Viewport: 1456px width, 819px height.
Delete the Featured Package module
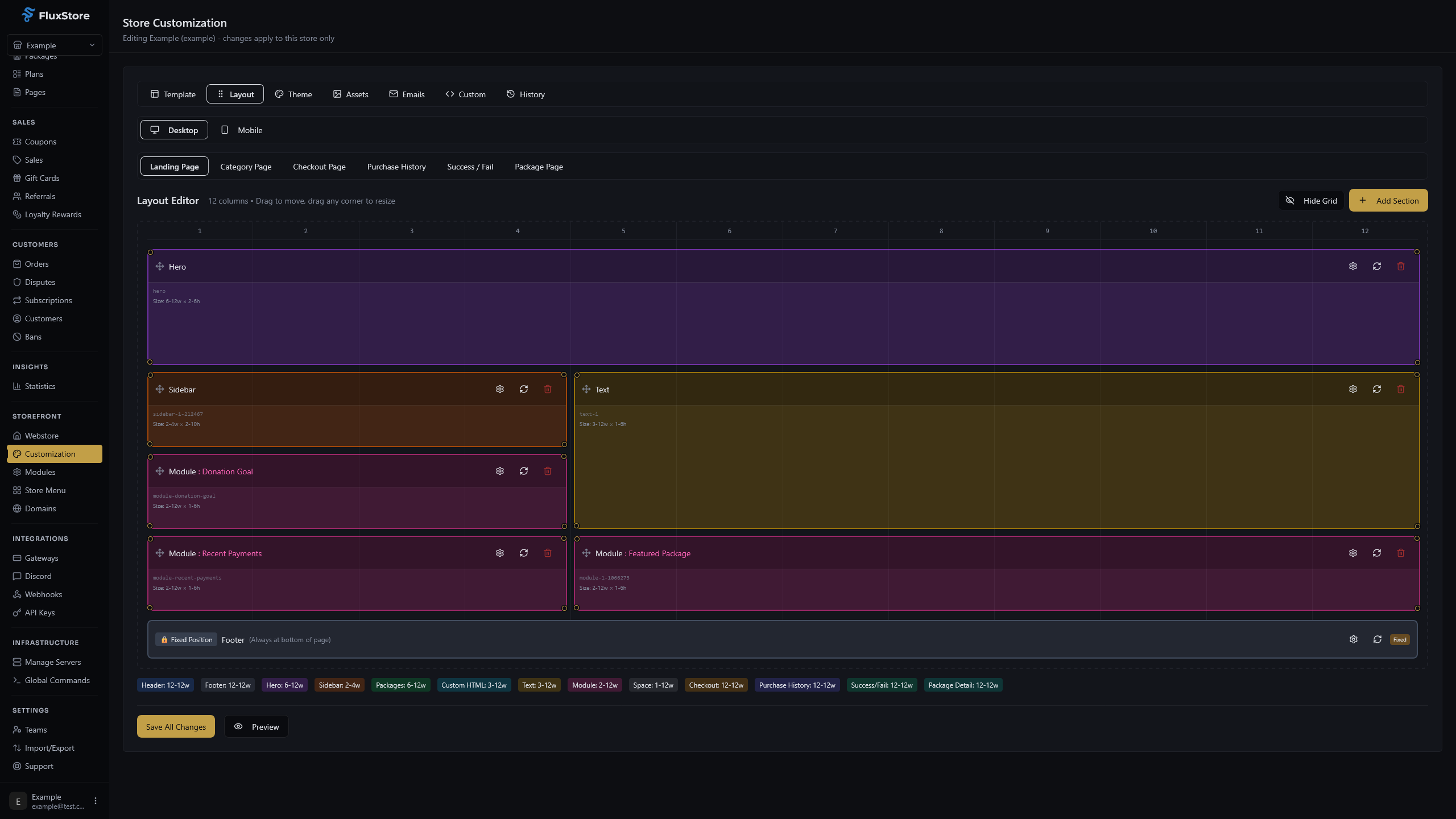(1401, 553)
